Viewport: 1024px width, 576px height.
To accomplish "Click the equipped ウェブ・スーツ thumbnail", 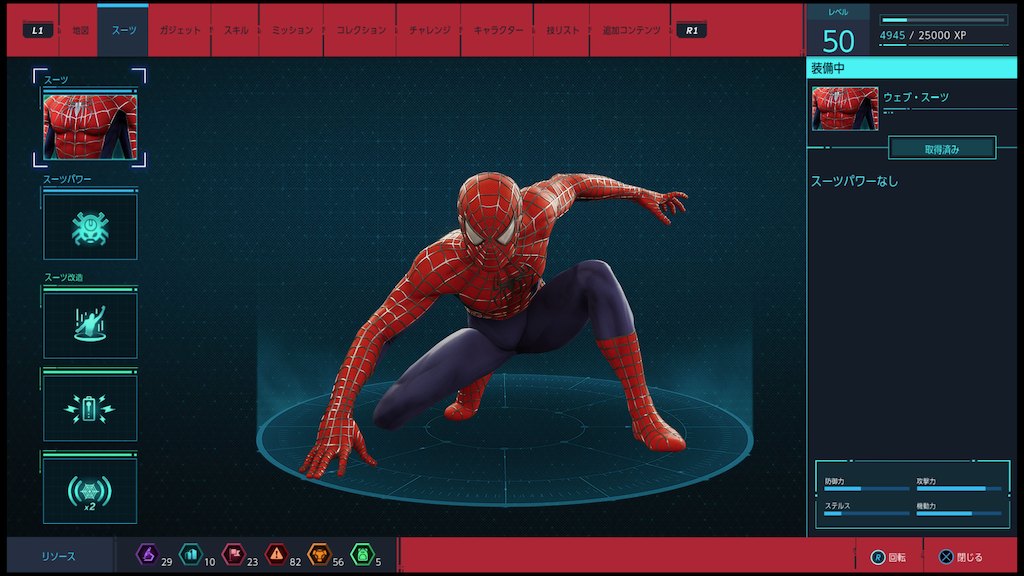I will tap(845, 108).
